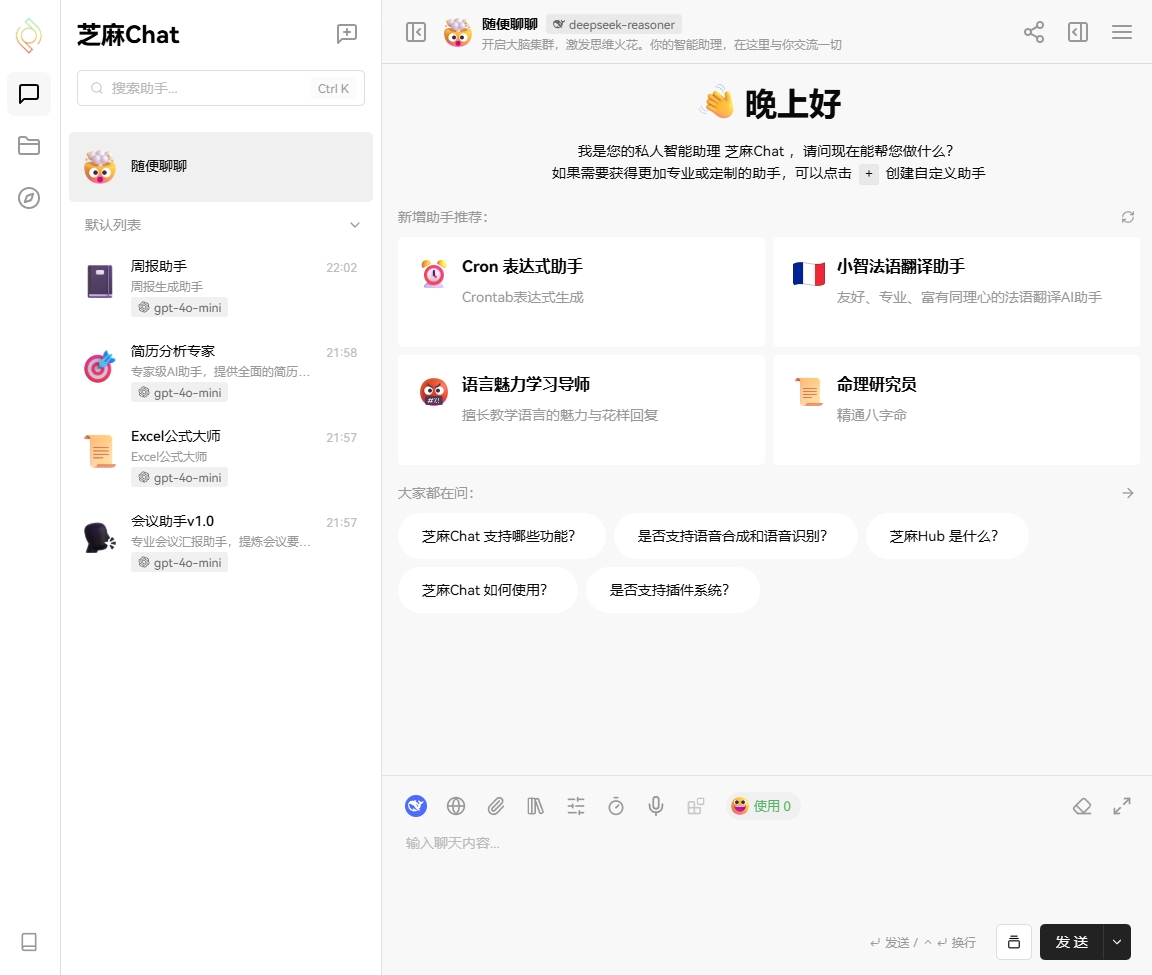This screenshot has width=1152, height=975.
Task: Select the Cron 表达式助手 card
Action: [x=581, y=292]
